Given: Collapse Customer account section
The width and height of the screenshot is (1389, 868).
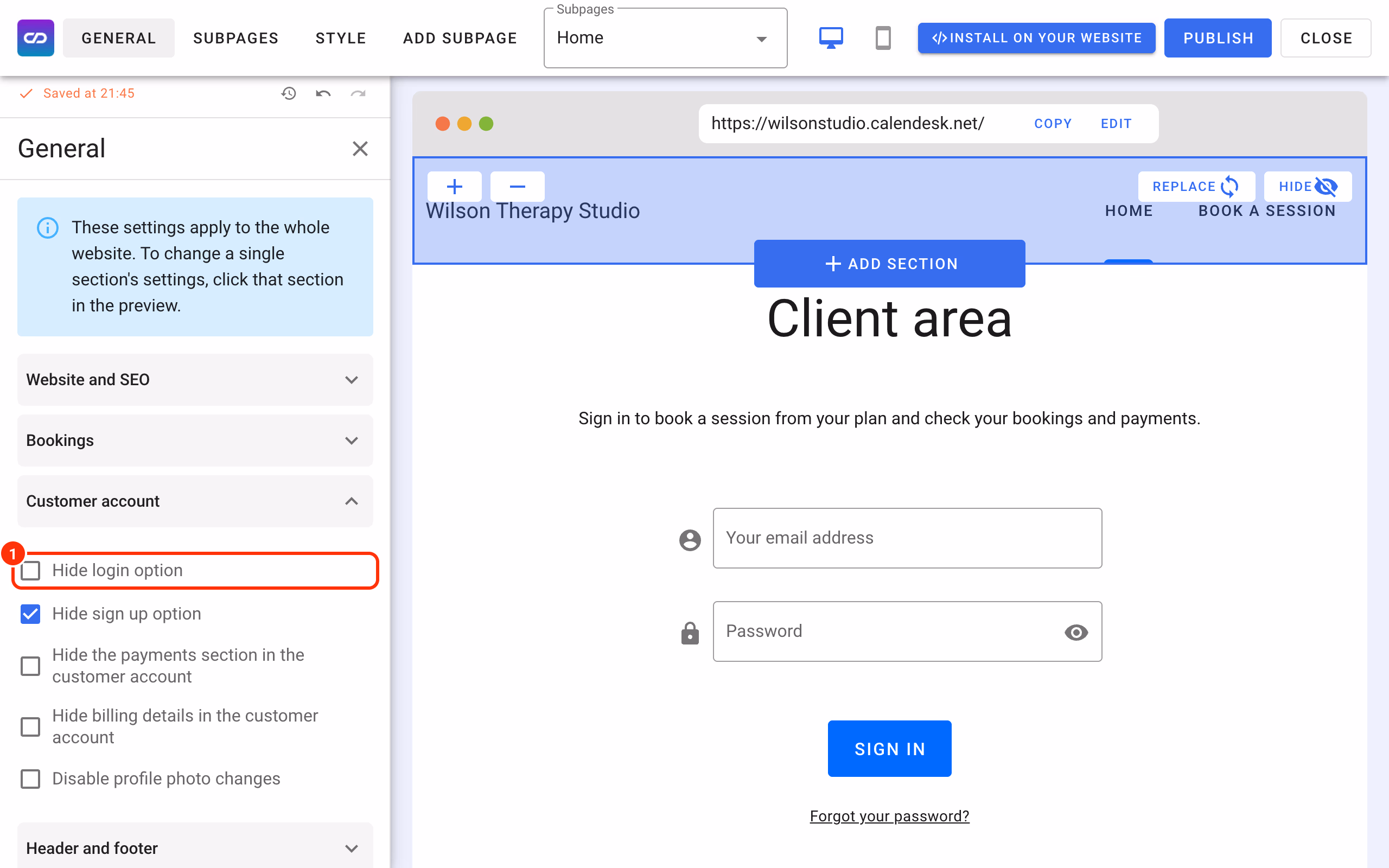Looking at the screenshot, I should click(x=195, y=501).
